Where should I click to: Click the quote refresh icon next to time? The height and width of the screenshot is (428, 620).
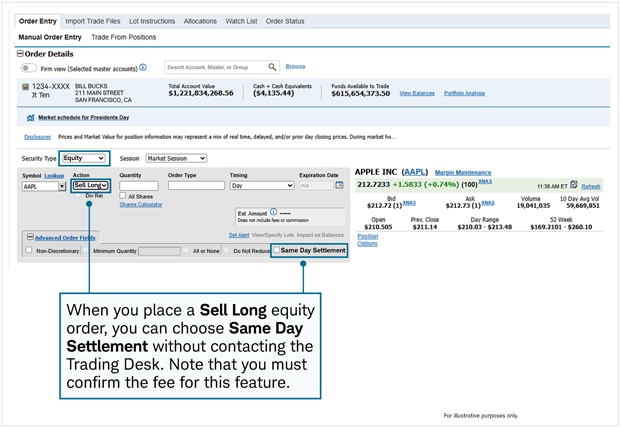click(x=575, y=186)
